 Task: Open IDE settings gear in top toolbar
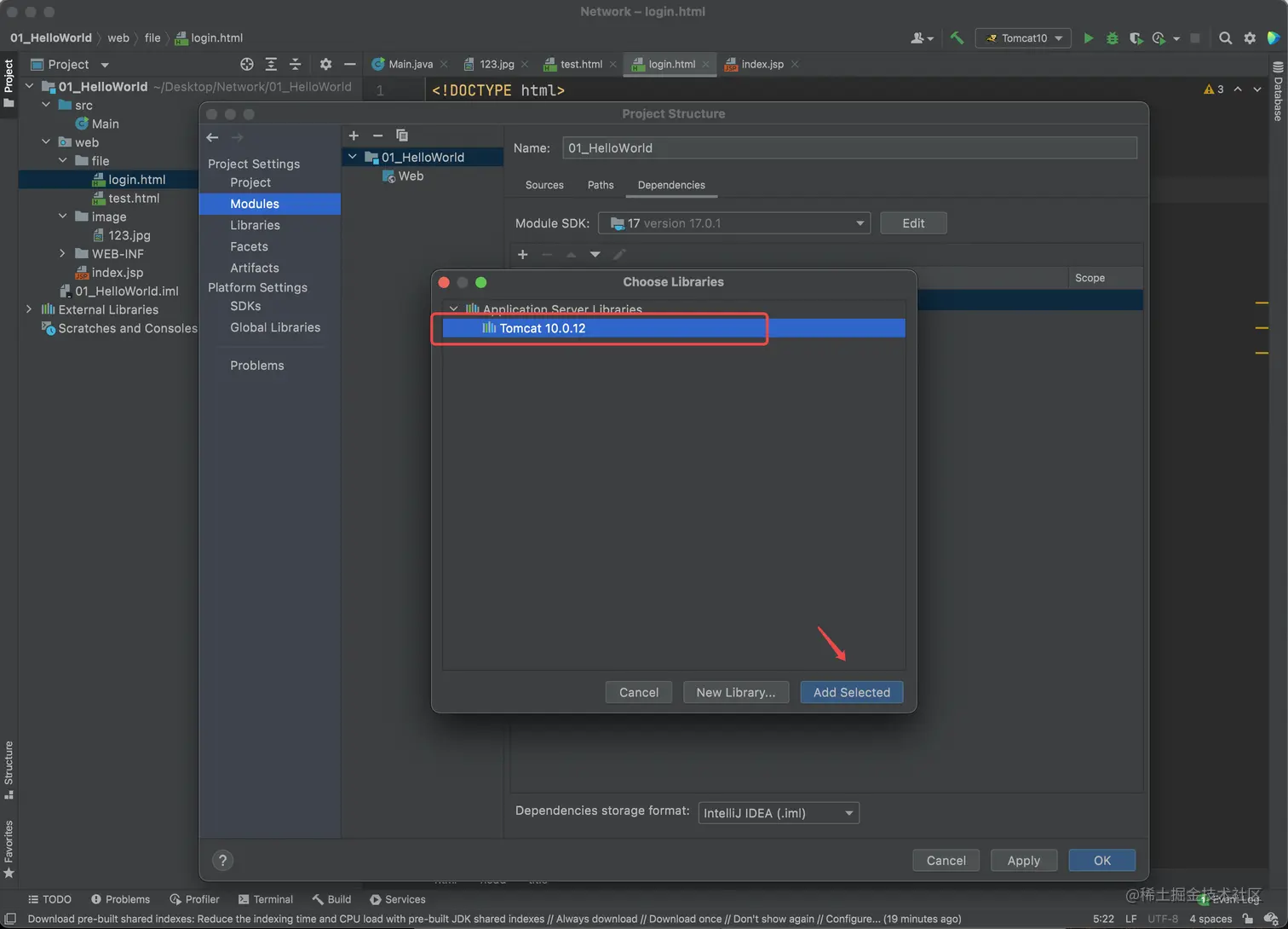1250,38
